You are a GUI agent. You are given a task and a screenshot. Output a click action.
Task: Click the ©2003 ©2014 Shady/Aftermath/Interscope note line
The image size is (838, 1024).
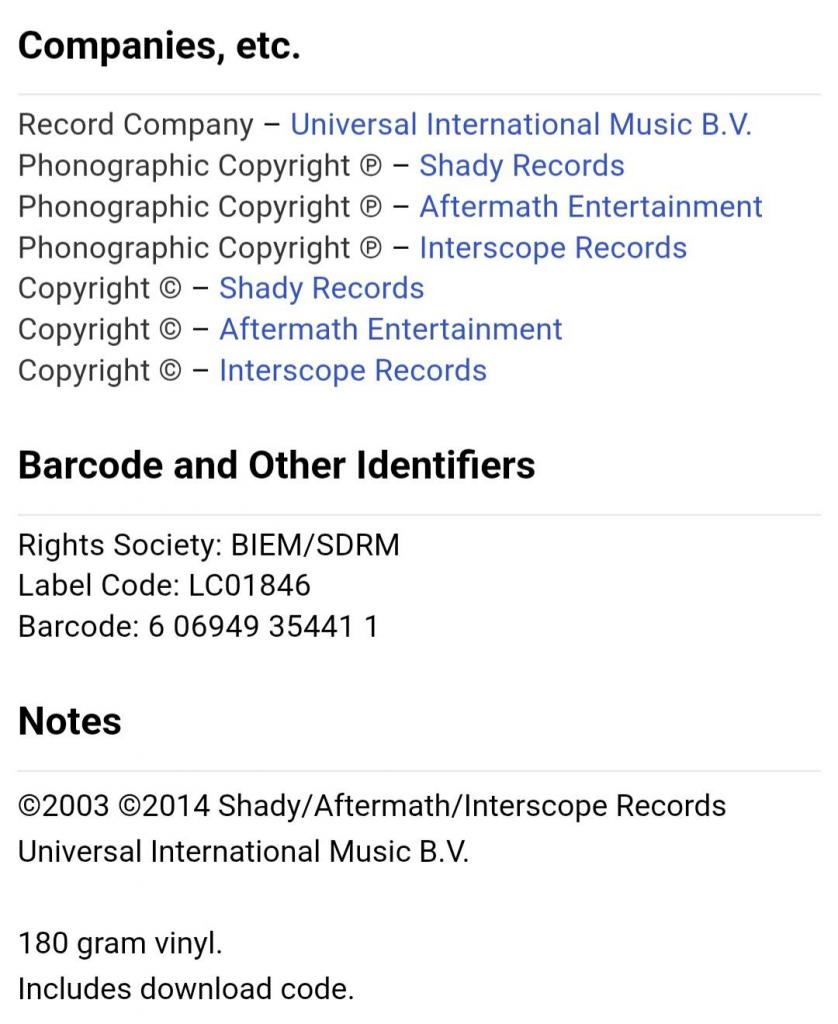pyautogui.click(x=372, y=807)
